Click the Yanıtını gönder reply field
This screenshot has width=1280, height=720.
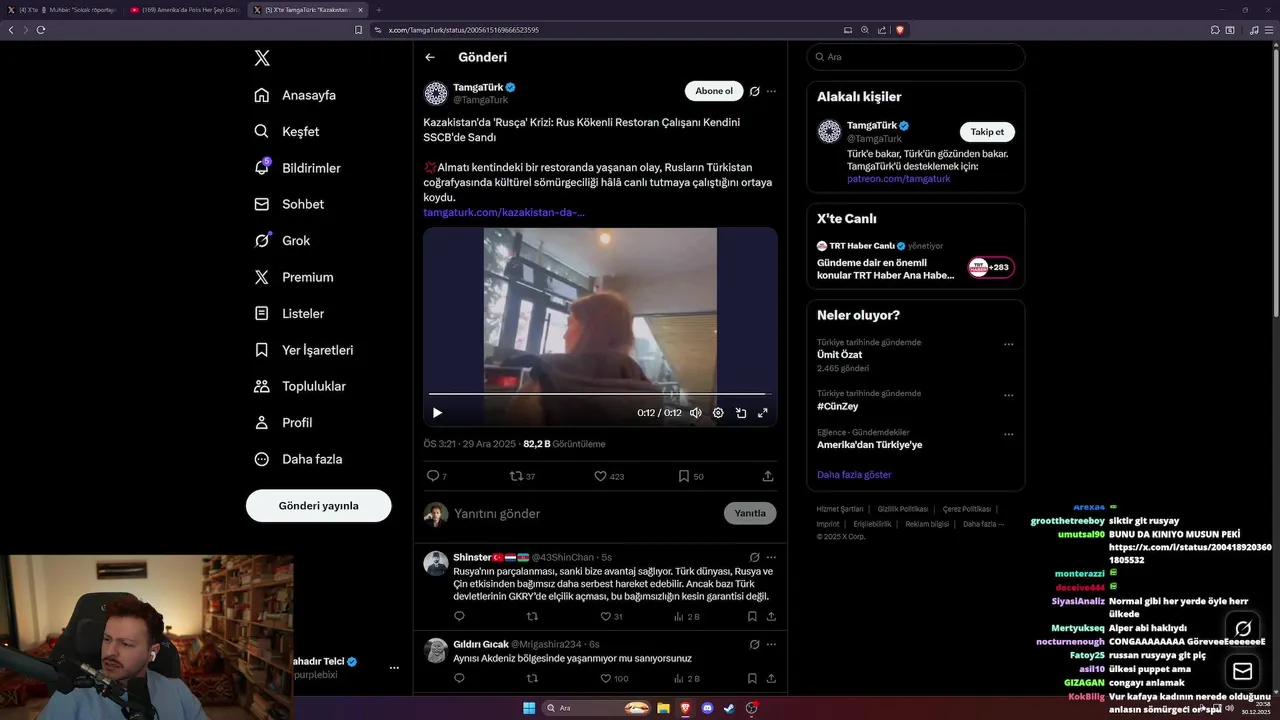point(585,513)
